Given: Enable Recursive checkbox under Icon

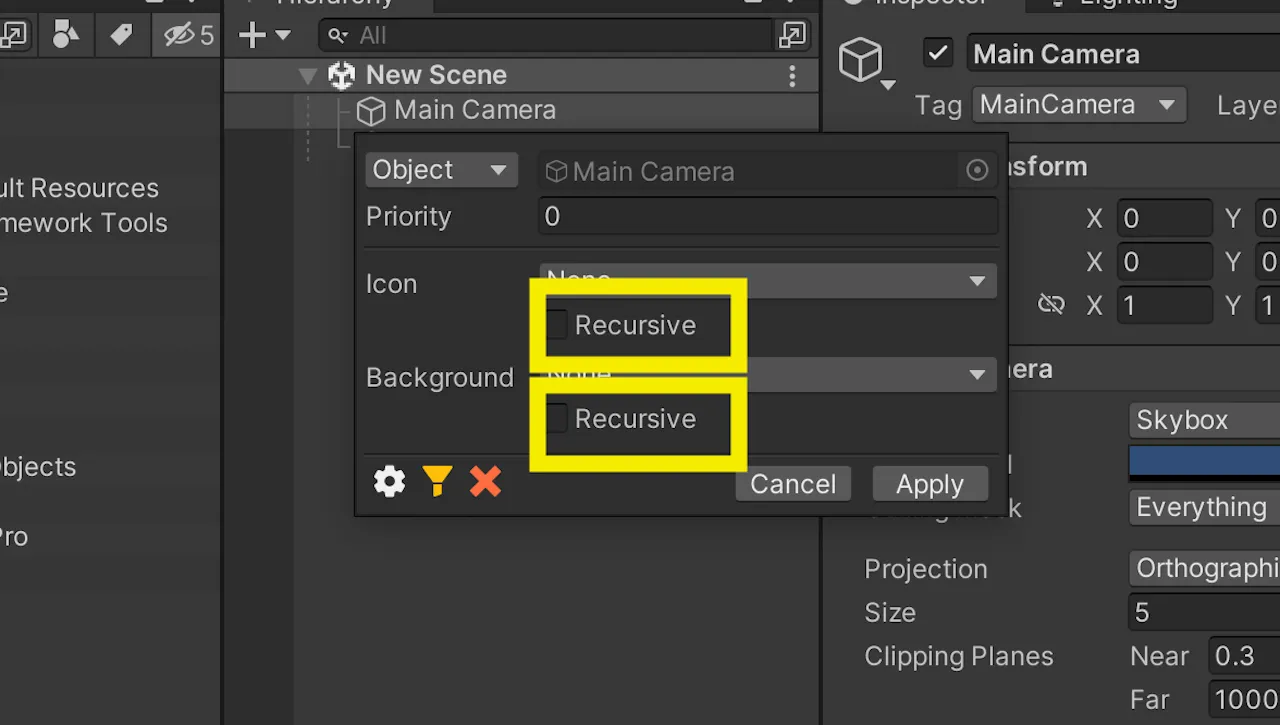Looking at the screenshot, I should (x=557, y=325).
